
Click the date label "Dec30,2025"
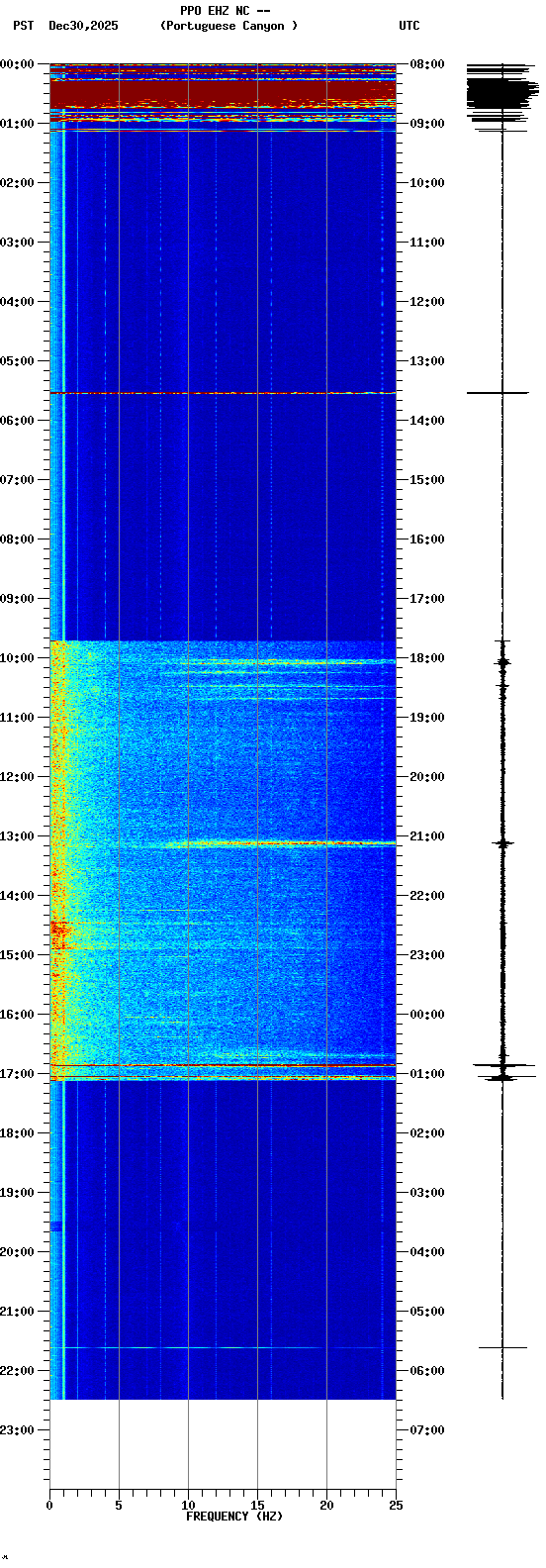[x=83, y=26]
